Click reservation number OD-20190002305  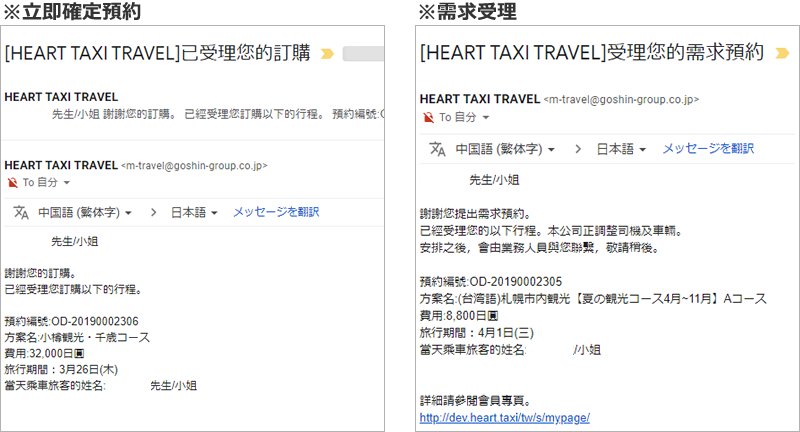[x=515, y=282]
